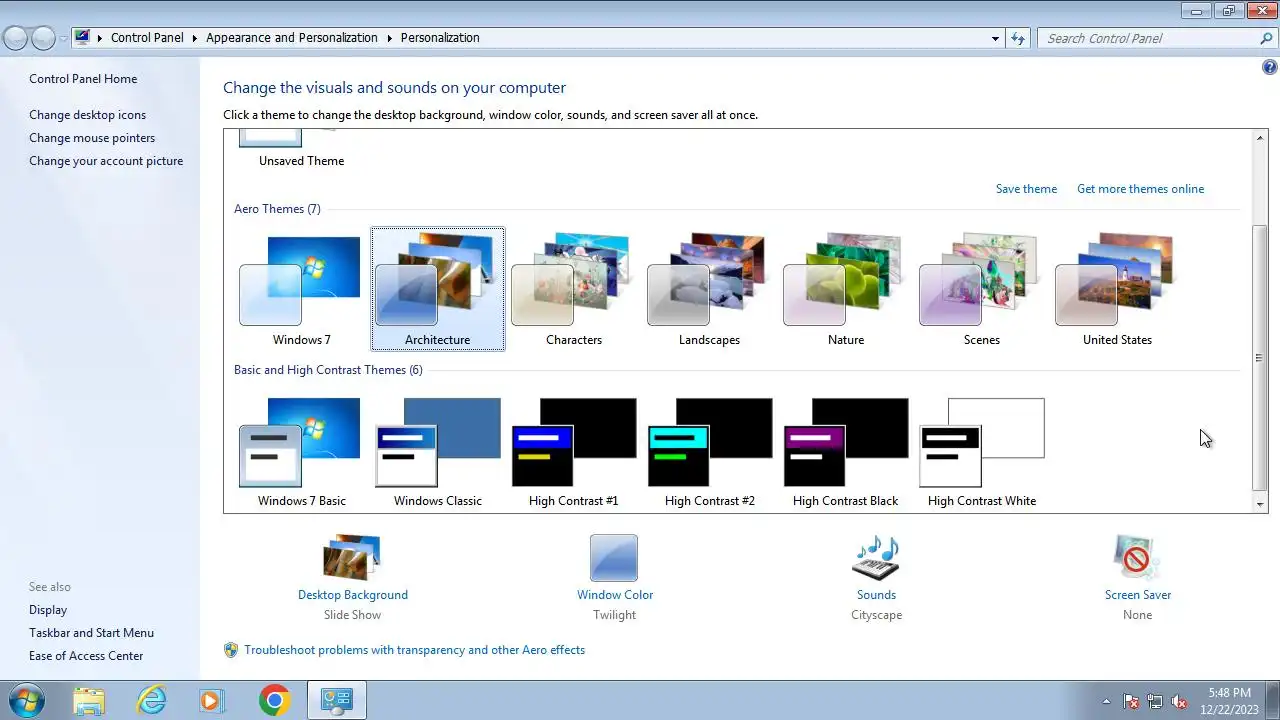Click the Back navigation arrow
The height and width of the screenshot is (720, 1280).
[16, 38]
